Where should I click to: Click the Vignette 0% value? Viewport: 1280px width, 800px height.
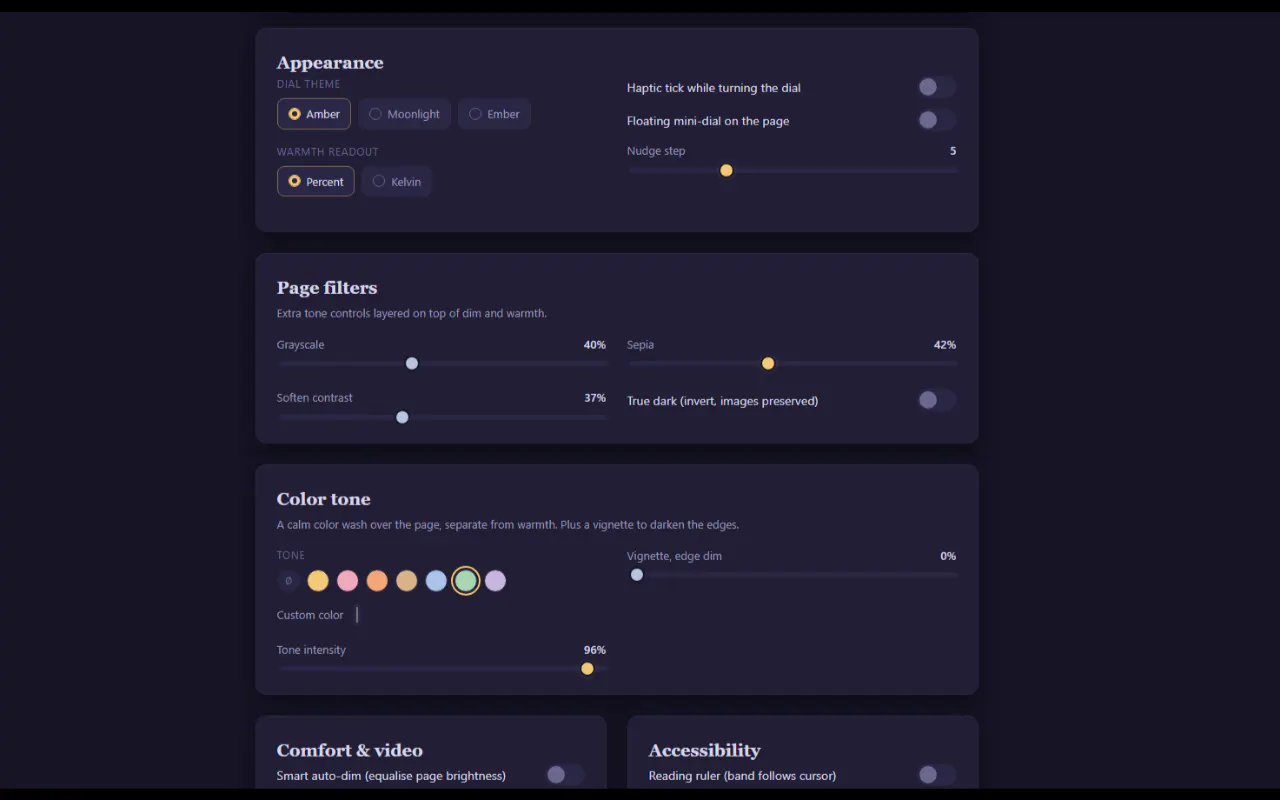point(948,556)
